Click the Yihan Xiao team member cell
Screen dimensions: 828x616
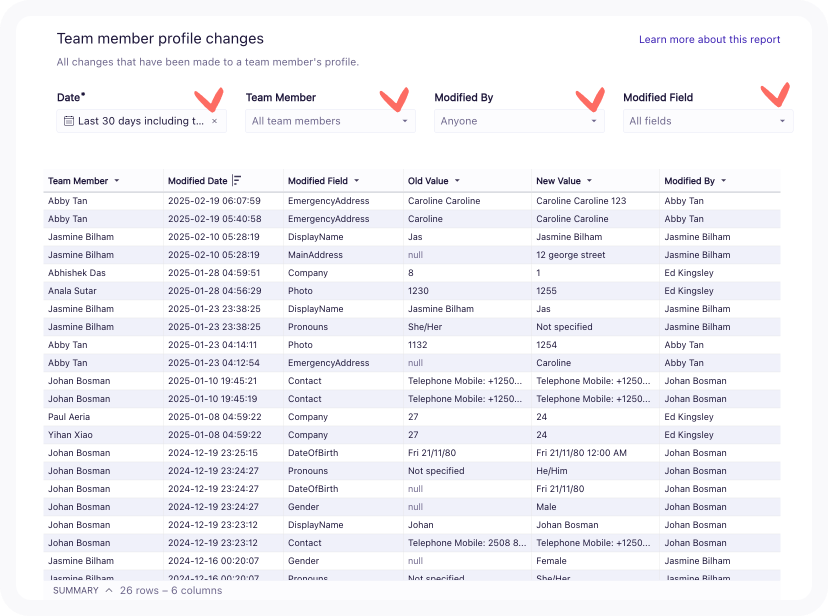(x=69, y=435)
